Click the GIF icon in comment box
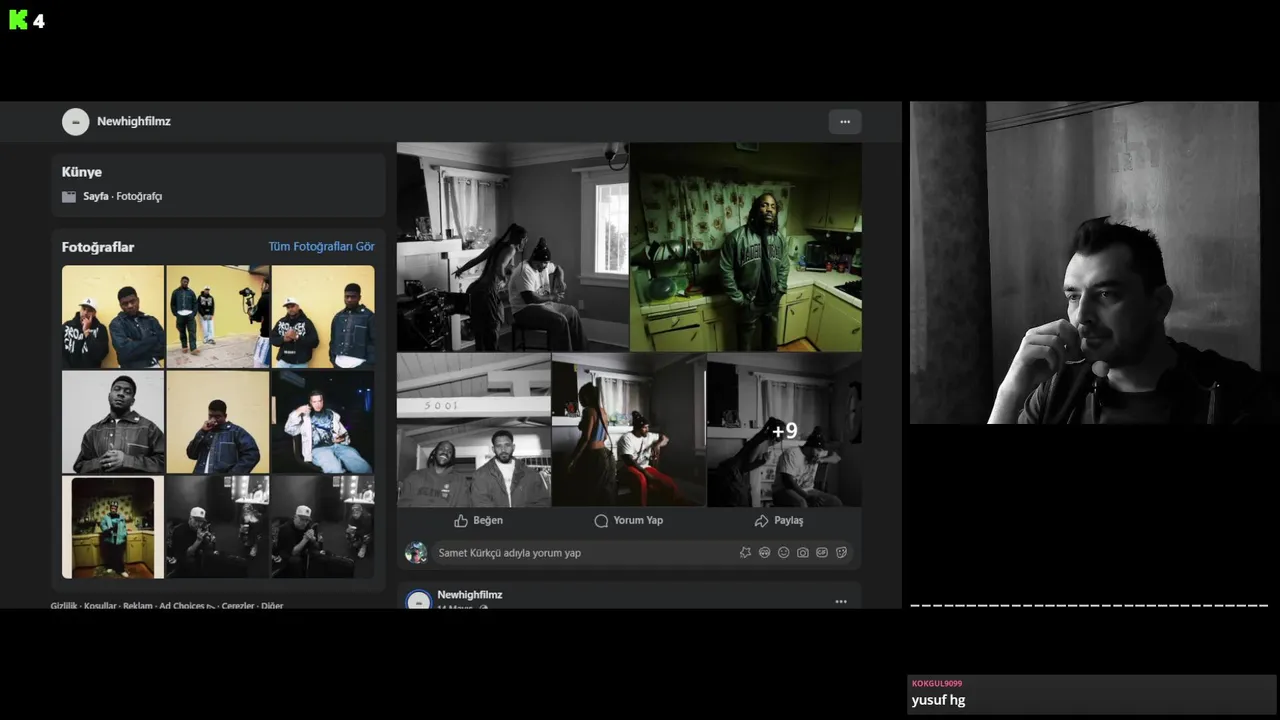Image resolution: width=1280 pixels, height=720 pixels. [x=822, y=552]
